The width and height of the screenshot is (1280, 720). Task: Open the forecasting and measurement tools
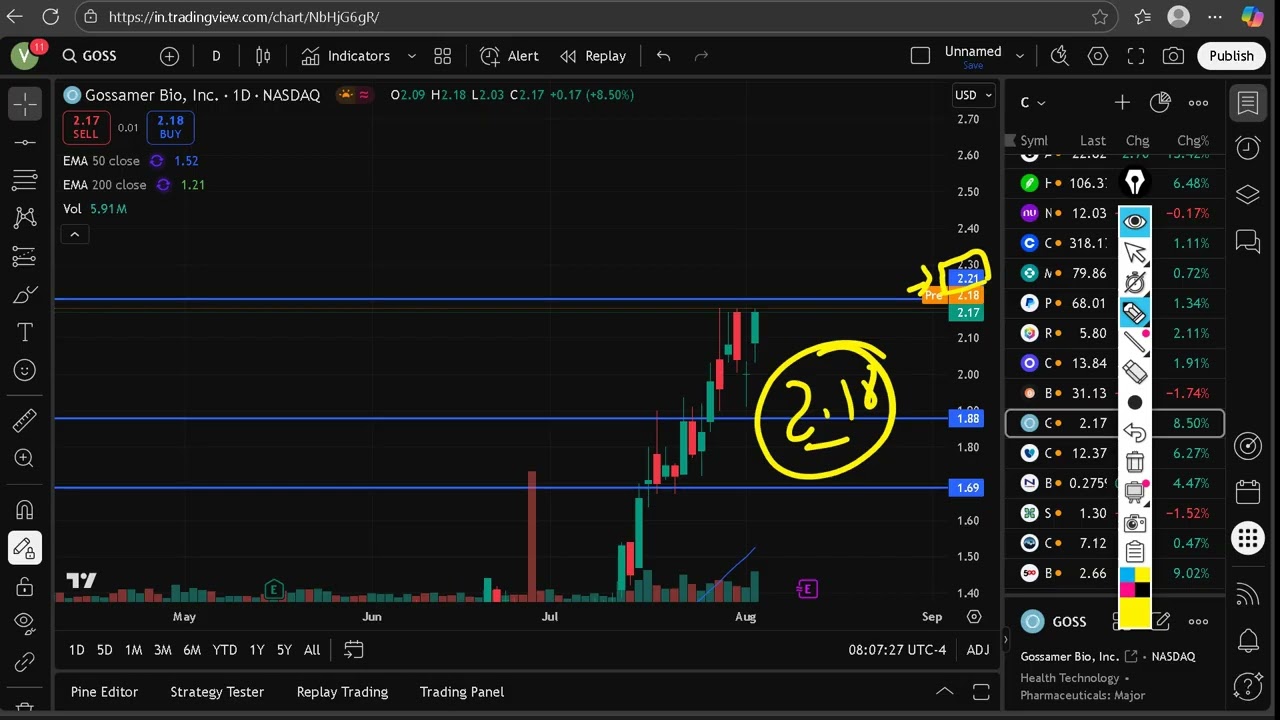tap(25, 257)
